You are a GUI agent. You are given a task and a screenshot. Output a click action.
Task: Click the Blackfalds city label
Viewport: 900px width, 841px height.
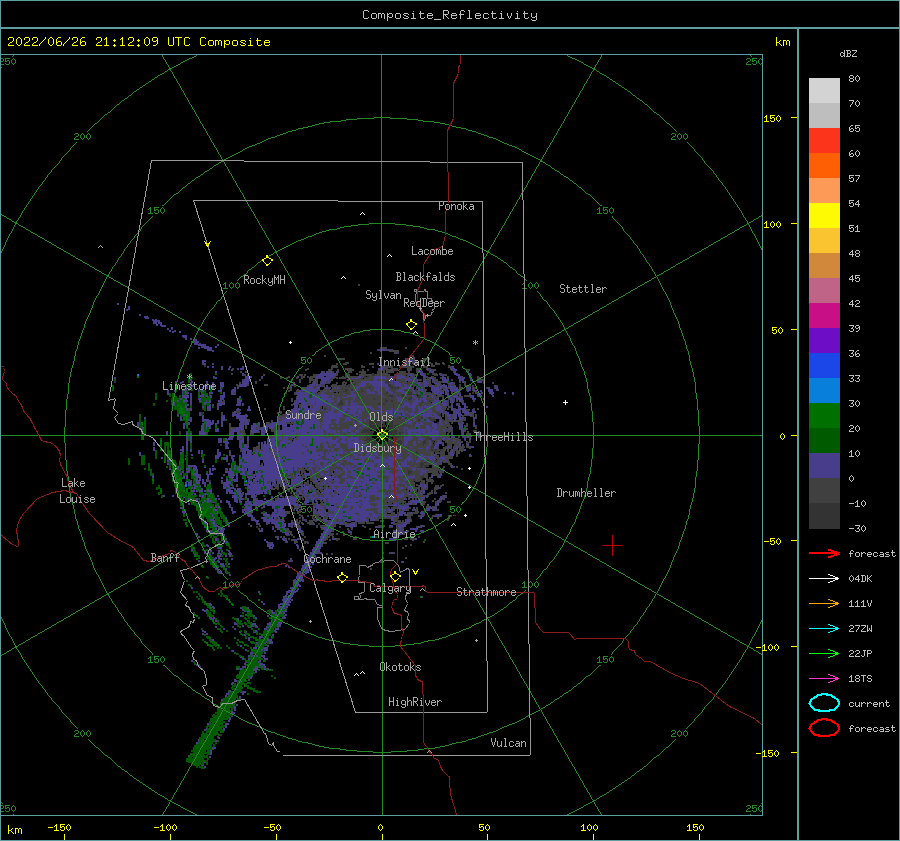click(425, 277)
